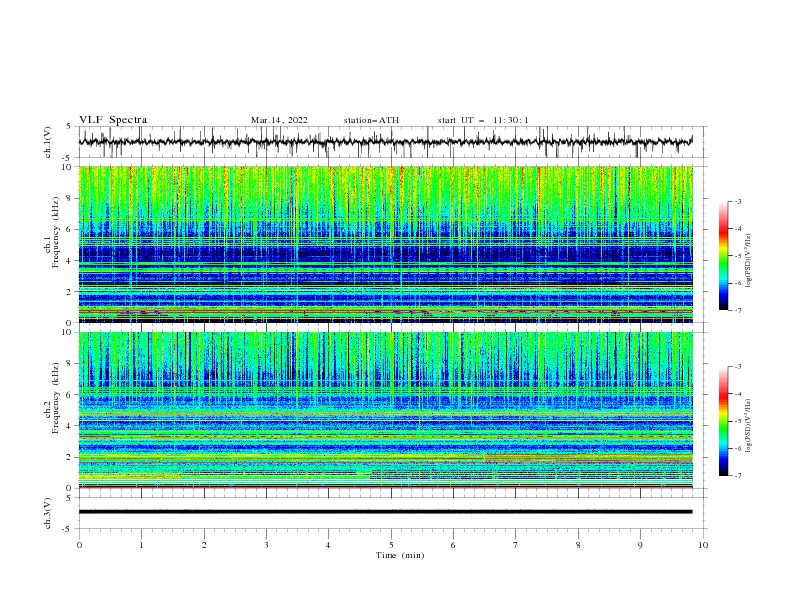Click the "8" kHz tick of ch.1 spectrogram

click(x=69, y=198)
